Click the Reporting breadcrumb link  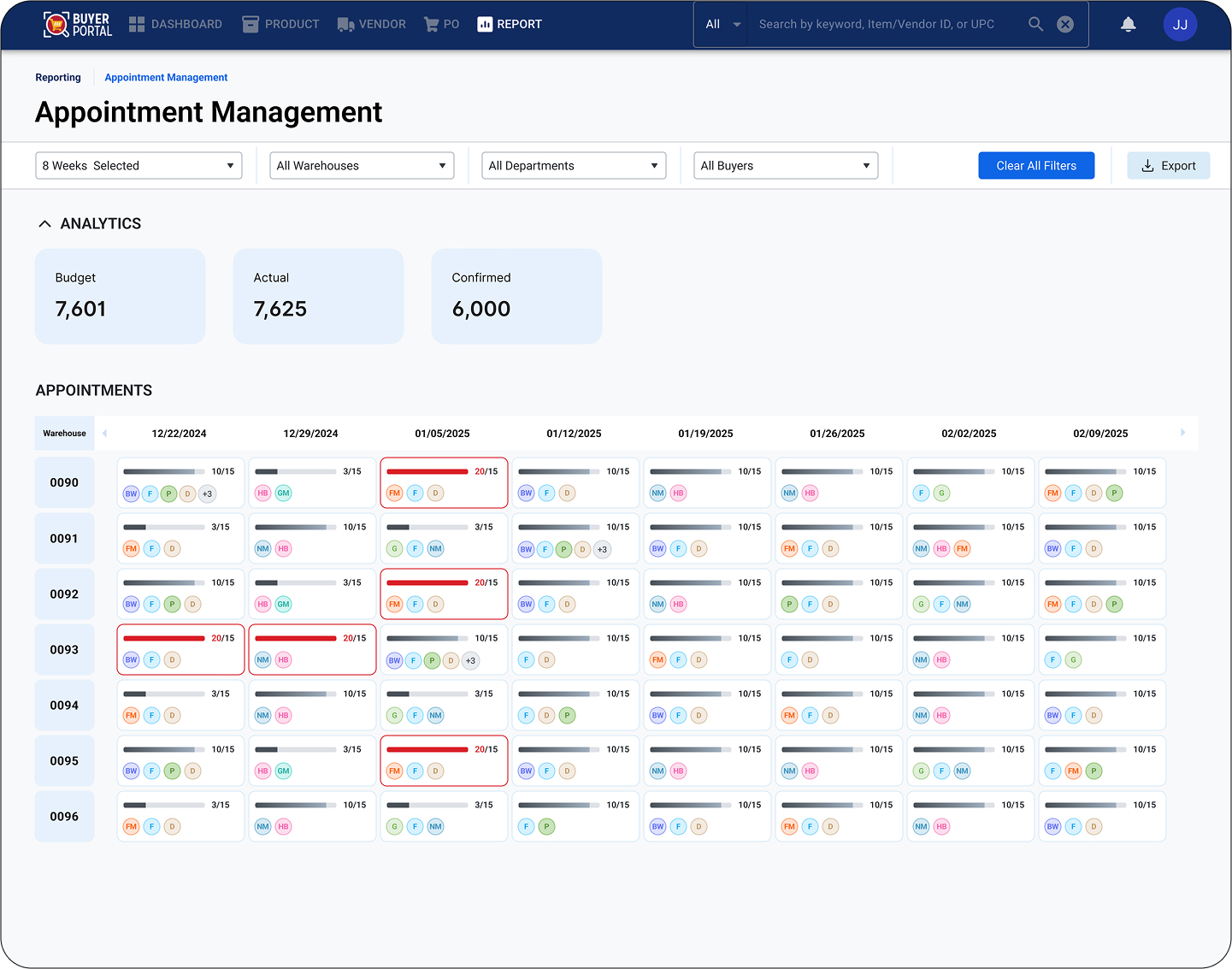coord(58,78)
